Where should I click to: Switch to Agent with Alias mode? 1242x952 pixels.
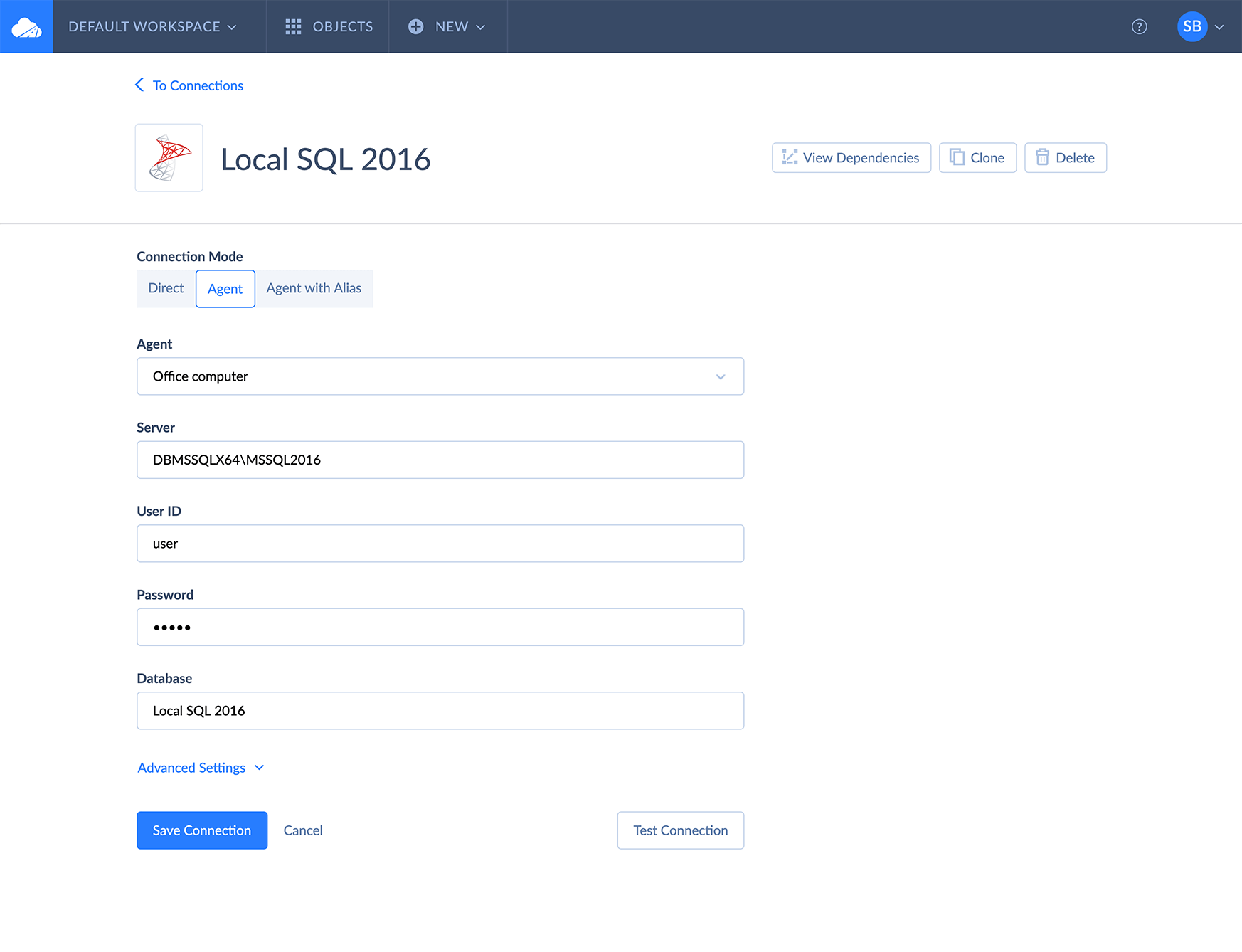coord(314,288)
